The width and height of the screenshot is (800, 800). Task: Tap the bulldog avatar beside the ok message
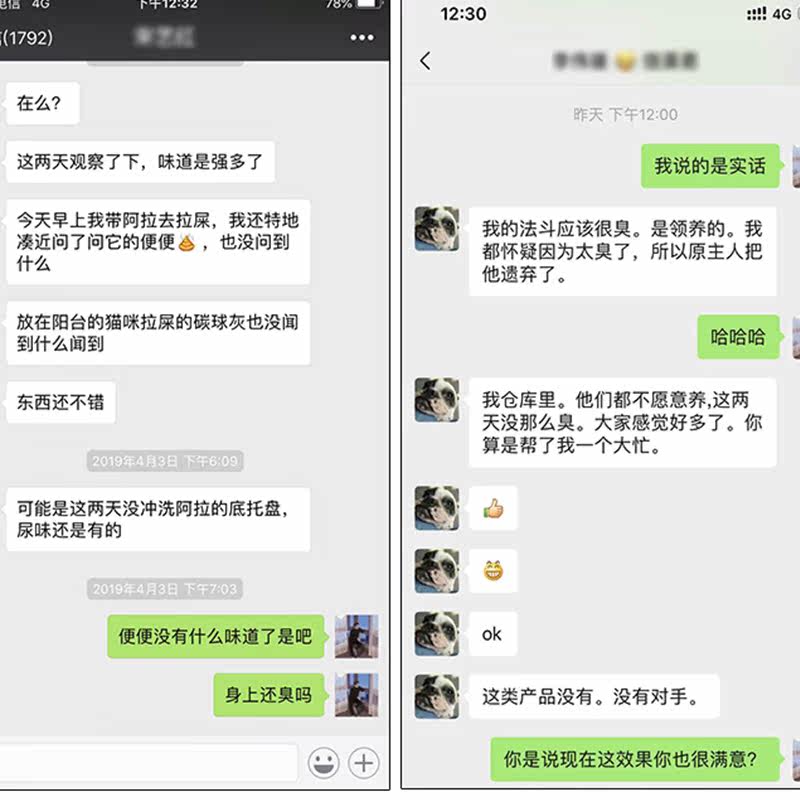coord(437,634)
